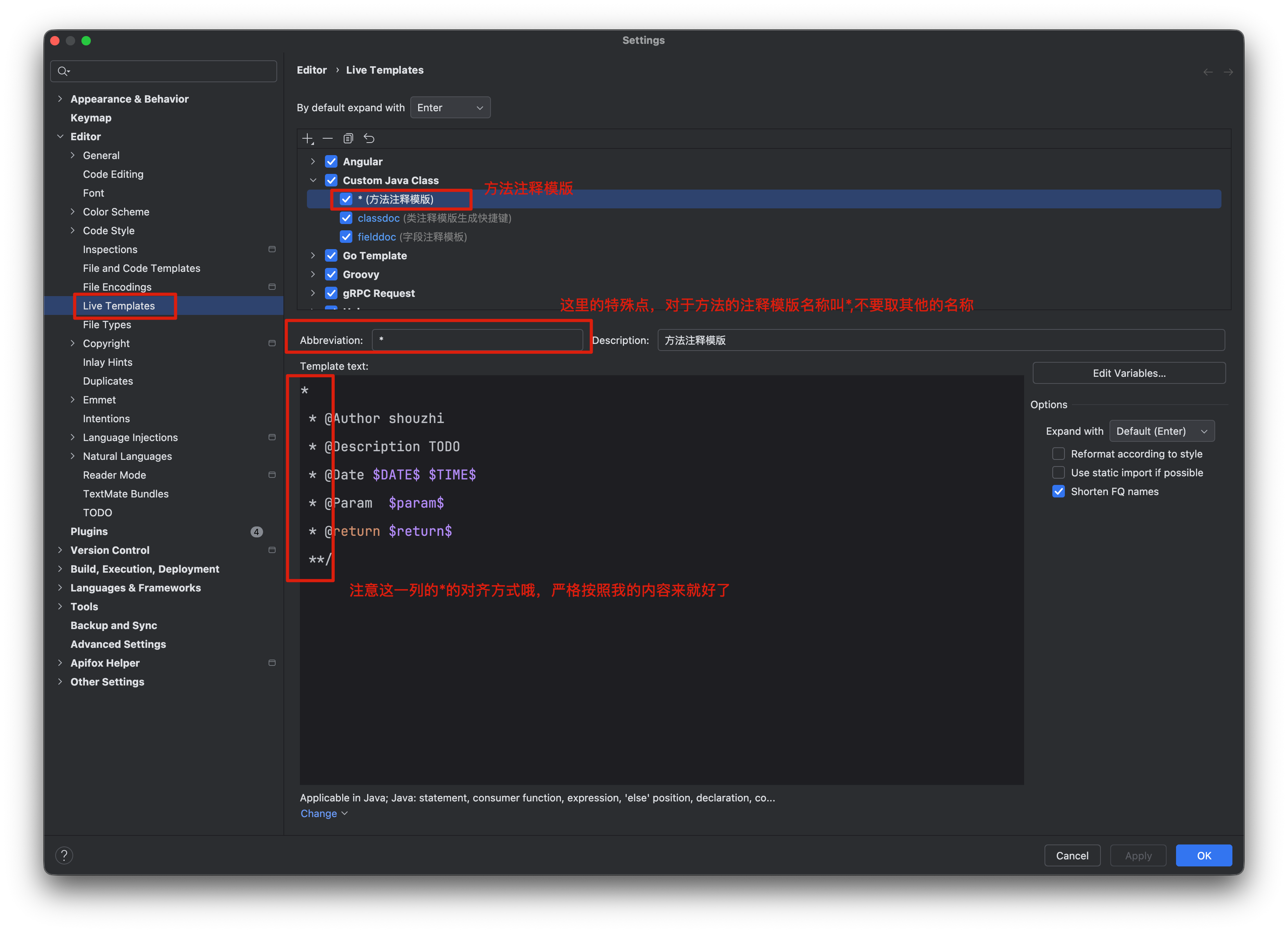Click the help question mark icon
This screenshot has height=933, width=1288.
tap(64, 855)
